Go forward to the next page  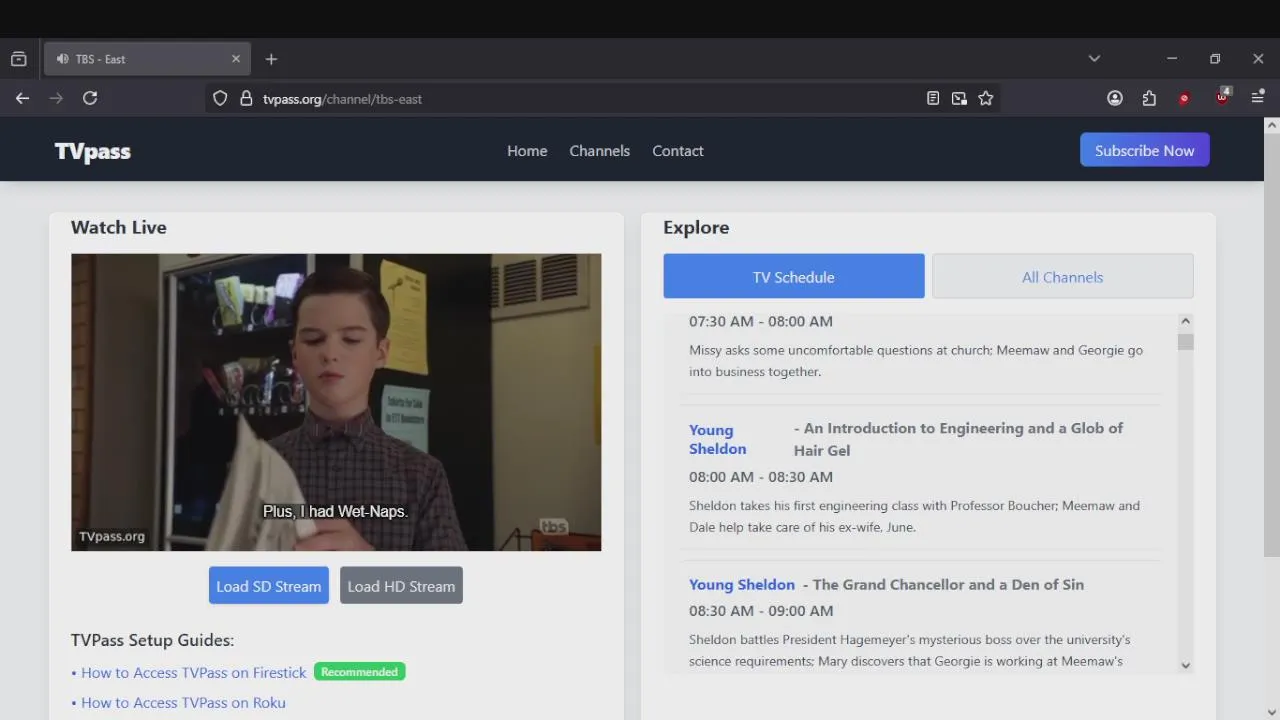click(56, 98)
